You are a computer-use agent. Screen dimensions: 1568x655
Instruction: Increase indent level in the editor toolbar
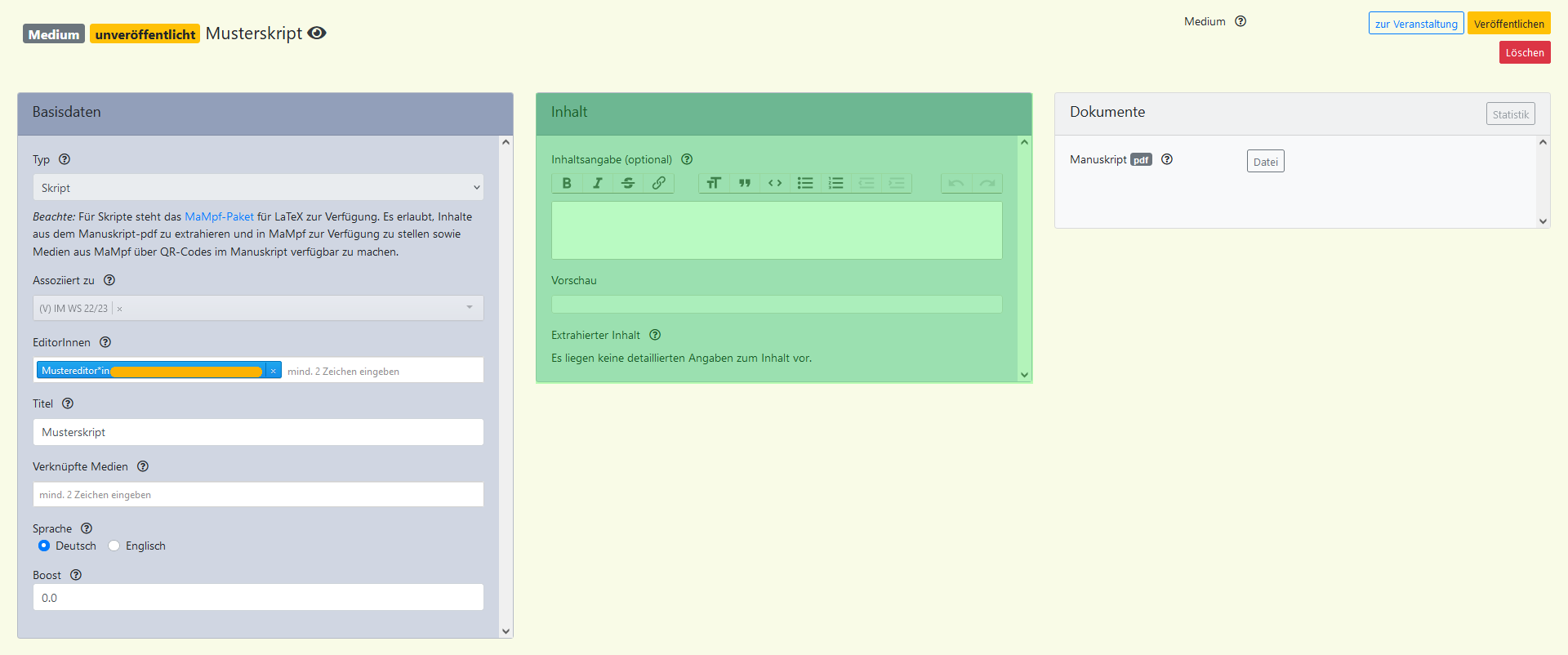[x=897, y=183]
